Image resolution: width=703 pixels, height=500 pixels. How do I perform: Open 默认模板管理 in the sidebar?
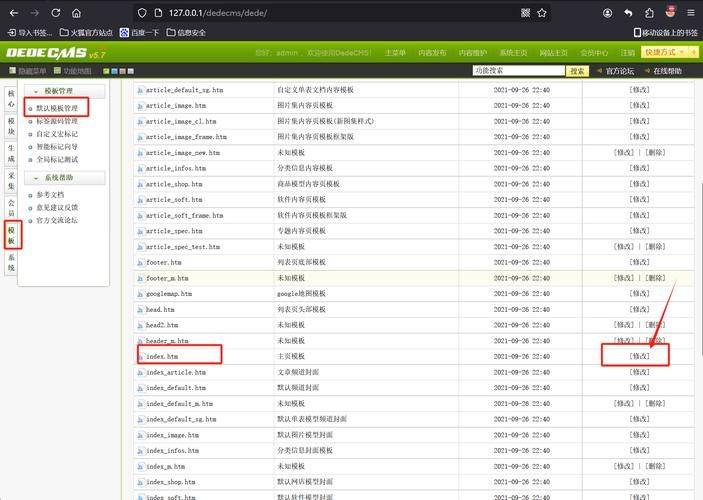[56, 107]
